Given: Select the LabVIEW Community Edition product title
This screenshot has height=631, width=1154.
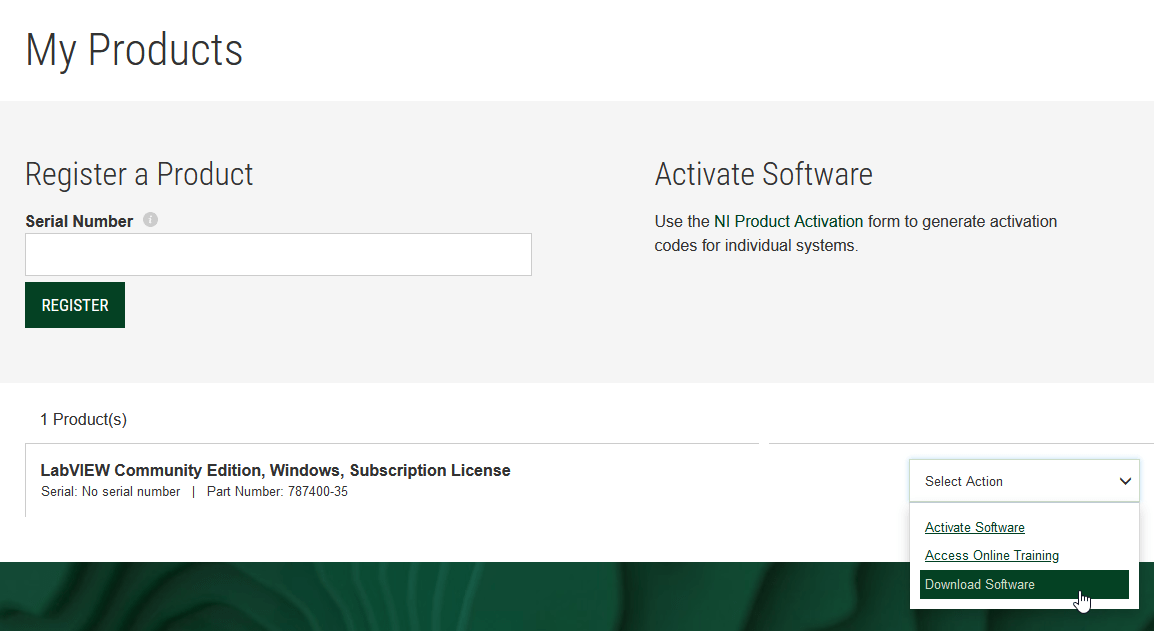Looking at the screenshot, I should (275, 470).
